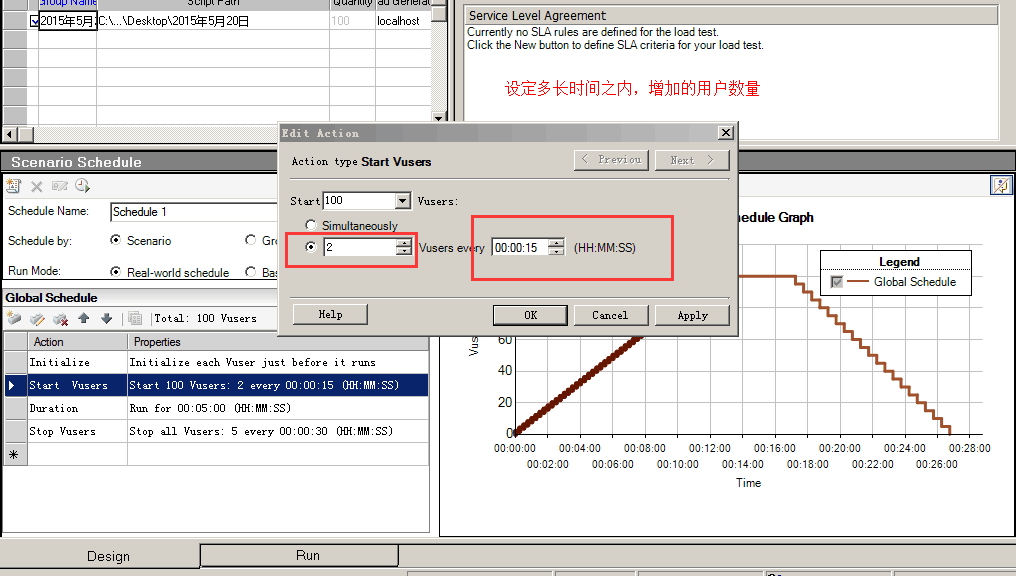Select the Basic schedule run mode radio
The width and height of the screenshot is (1016, 576).
click(250, 272)
